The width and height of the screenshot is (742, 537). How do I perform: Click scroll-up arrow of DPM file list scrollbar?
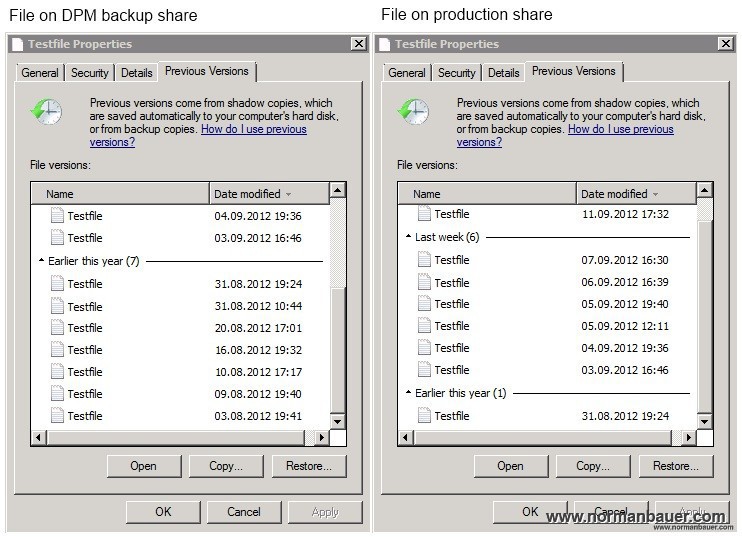(x=338, y=191)
